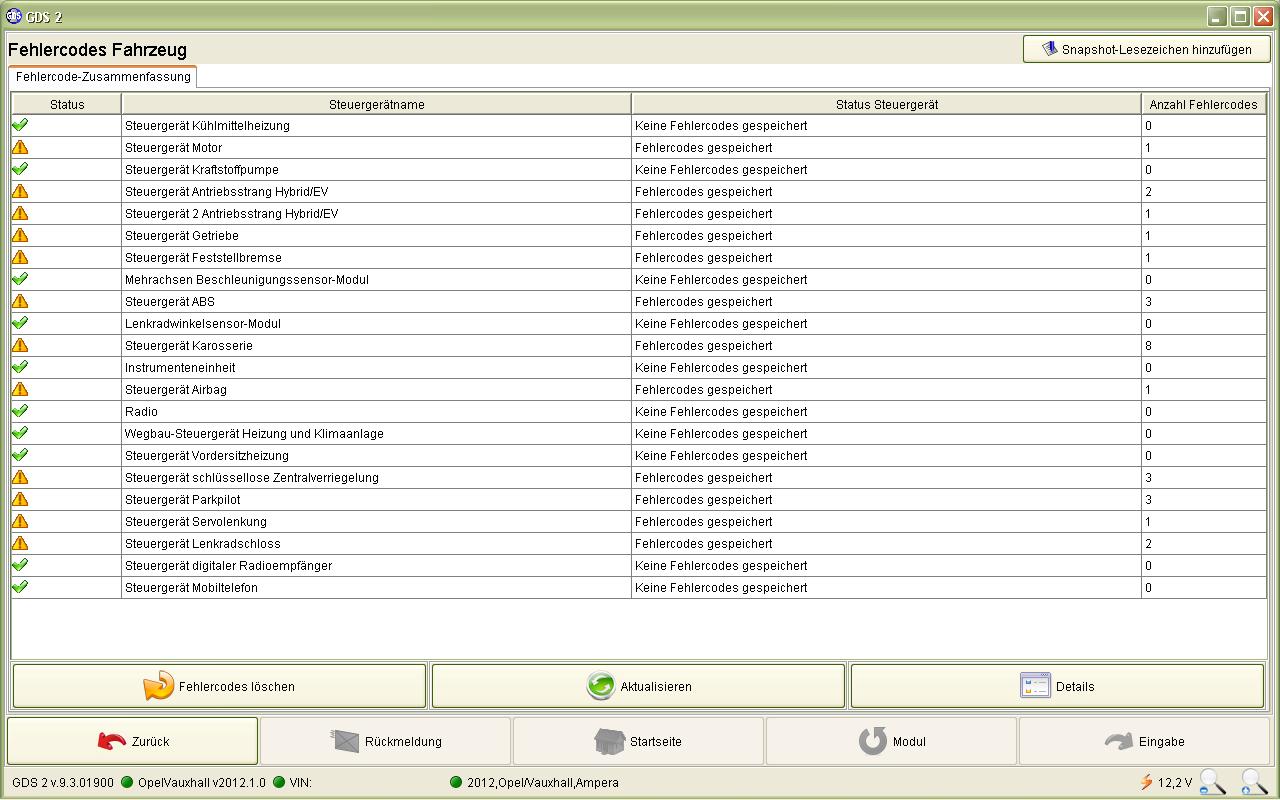Refresh with the Aktualisieren button

(638, 686)
